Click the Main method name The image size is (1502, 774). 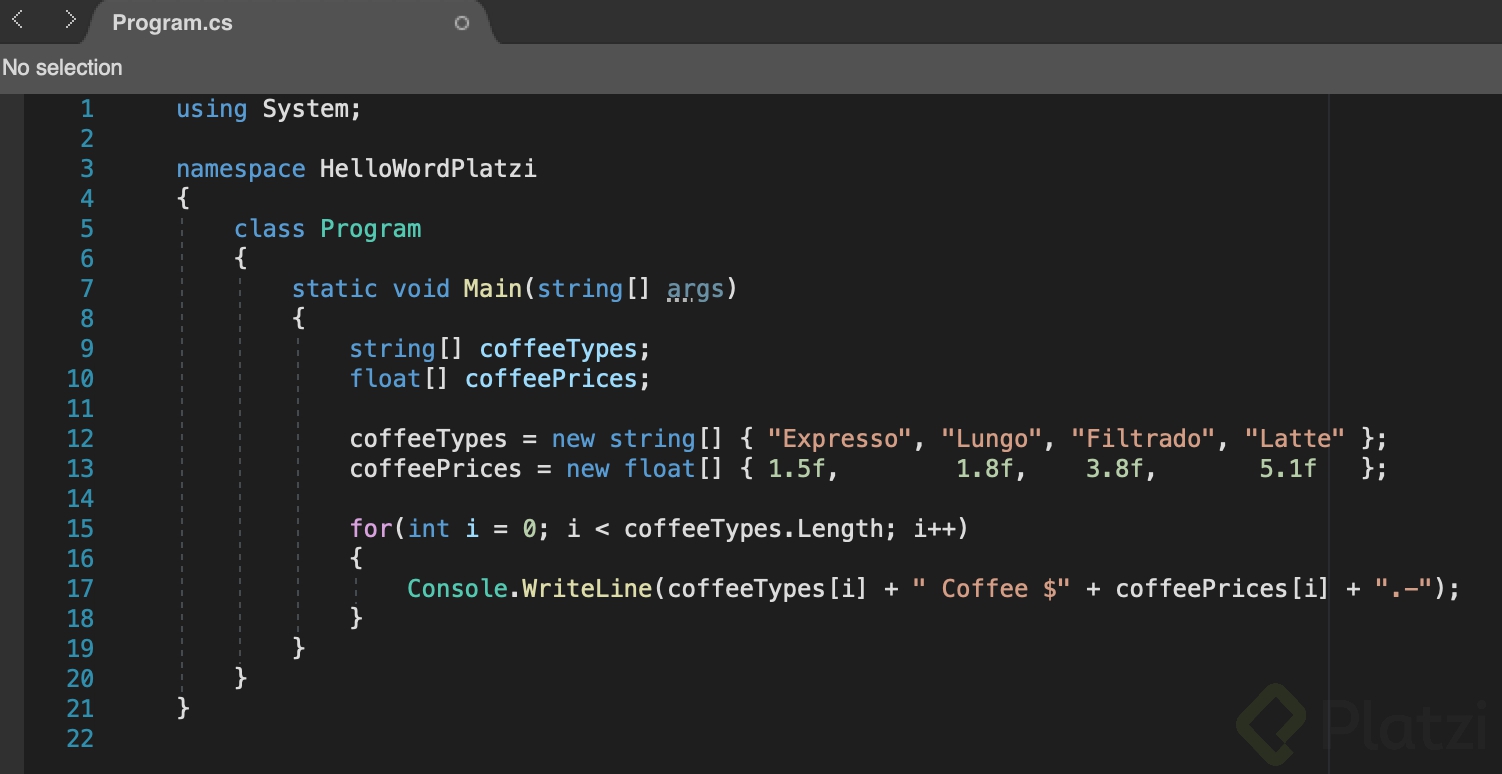click(x=491, y=288)
